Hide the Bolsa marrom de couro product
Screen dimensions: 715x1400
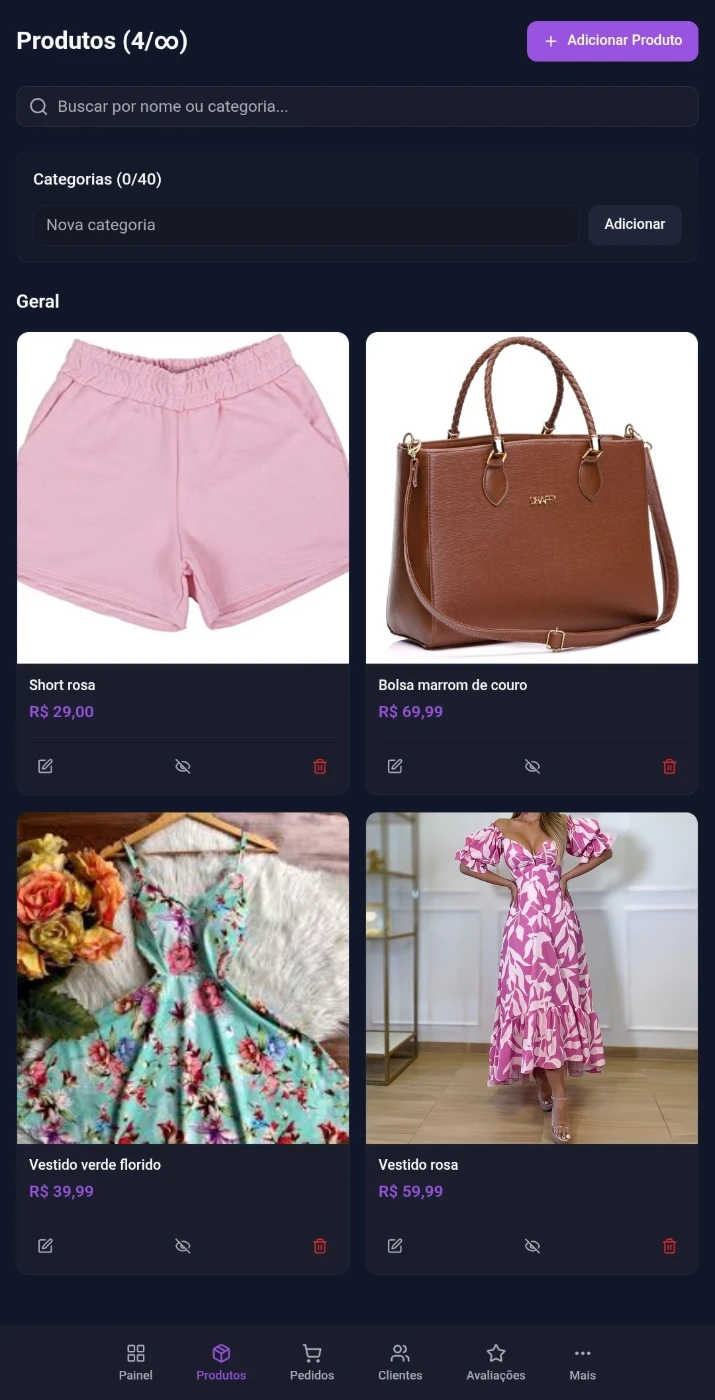(x=532, y=766)
